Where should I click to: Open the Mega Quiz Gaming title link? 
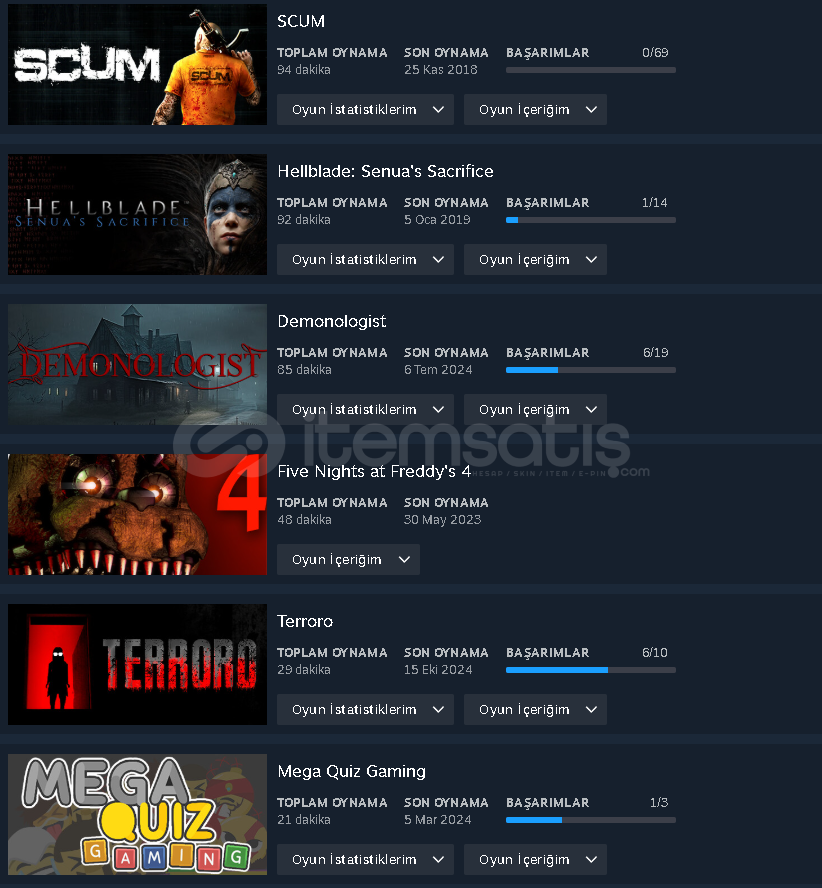coord(351,771)
